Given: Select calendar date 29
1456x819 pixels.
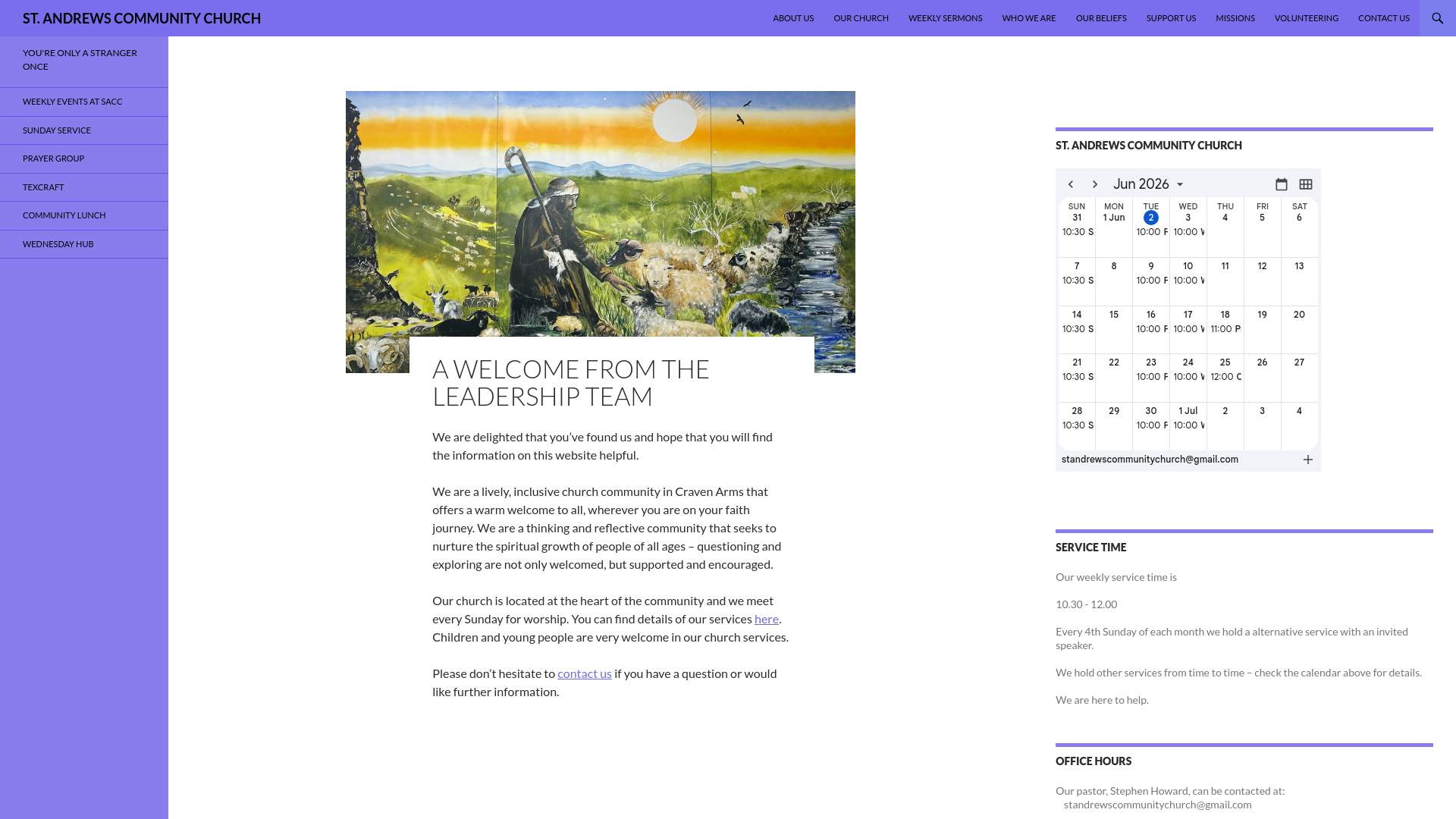Looking at the screenshot, I should tap(1114, 411).
